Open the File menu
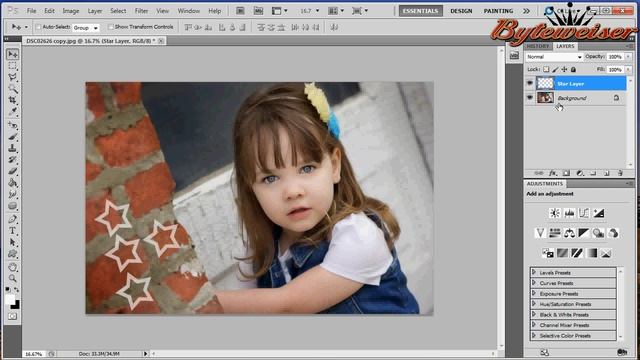 pyautogui.click(x=31, y=11)
